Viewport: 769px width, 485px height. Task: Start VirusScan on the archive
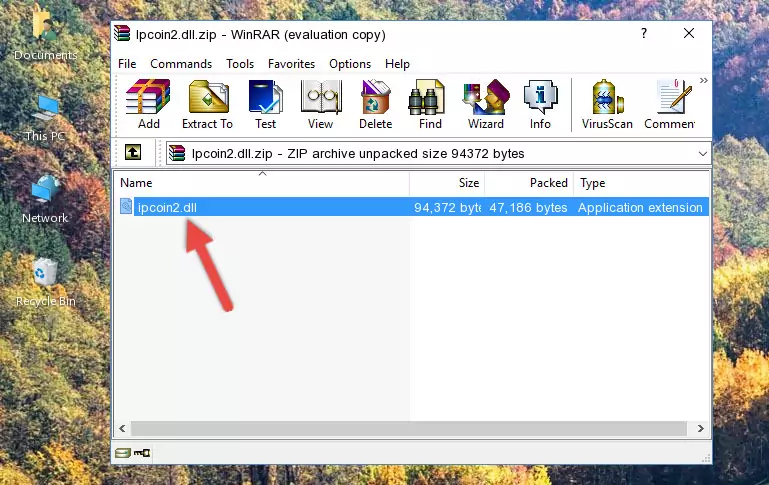coord(607,104)
